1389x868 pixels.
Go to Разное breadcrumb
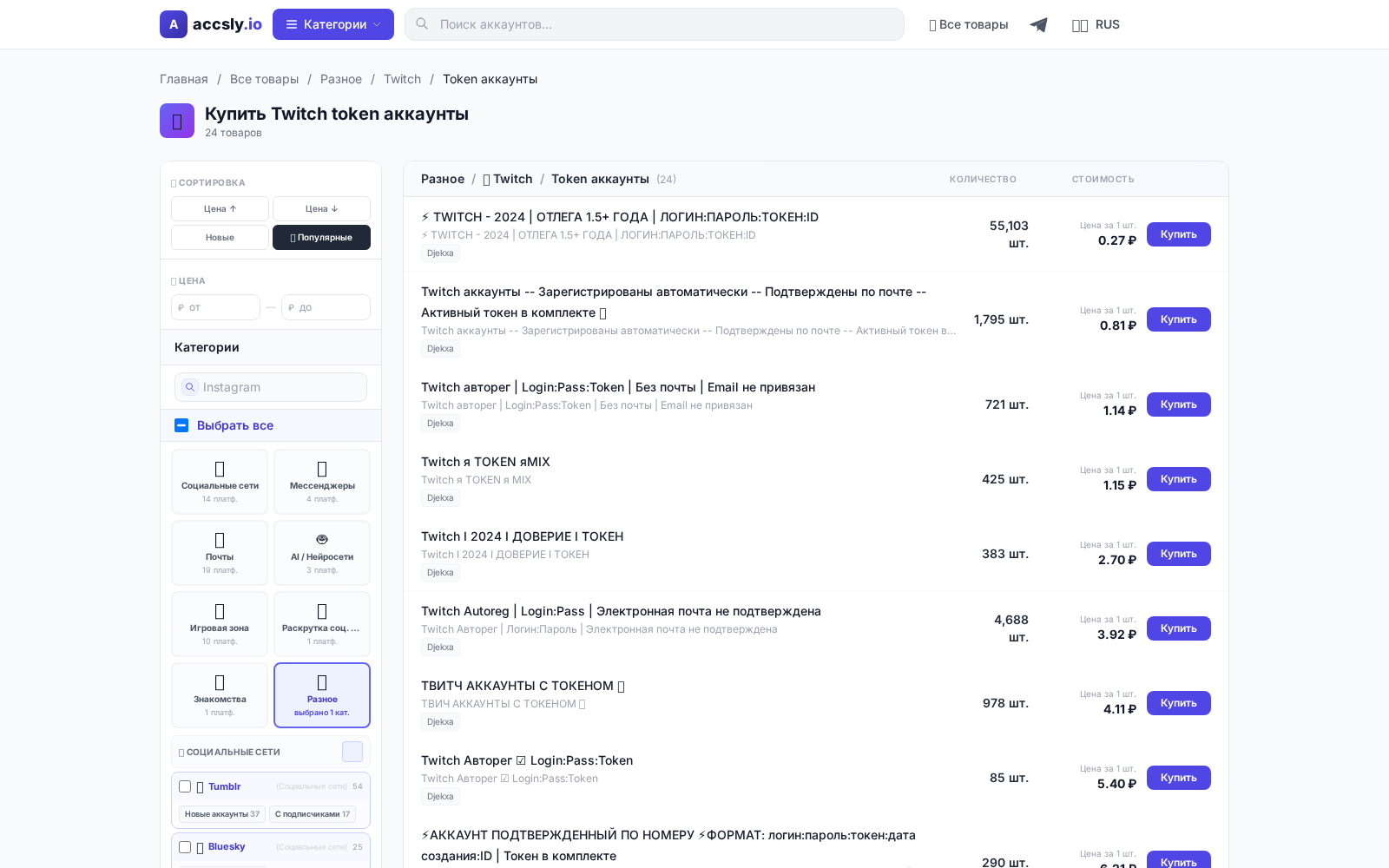pos(341,79)
